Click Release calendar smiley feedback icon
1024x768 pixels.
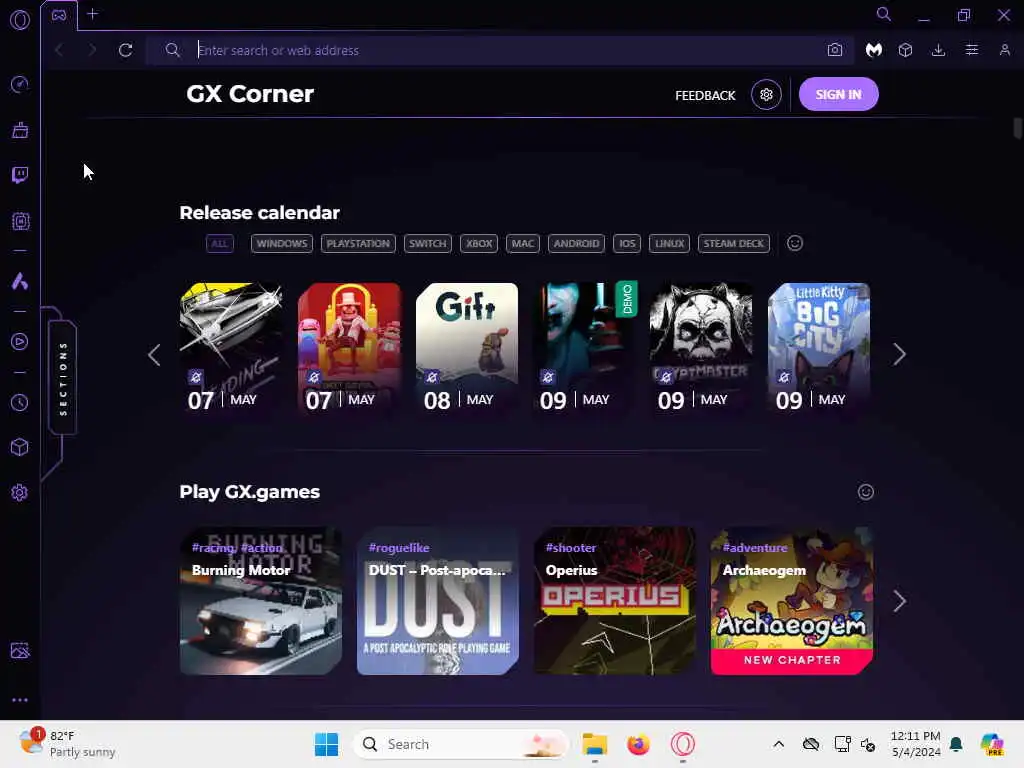click(x=795, y=243)
